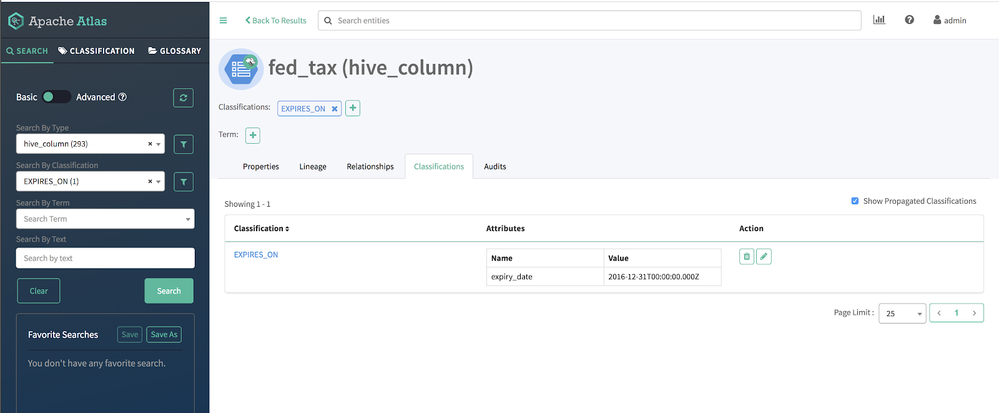Sort by Classification column header
This screenshot has height=413, width=999.
261,228
